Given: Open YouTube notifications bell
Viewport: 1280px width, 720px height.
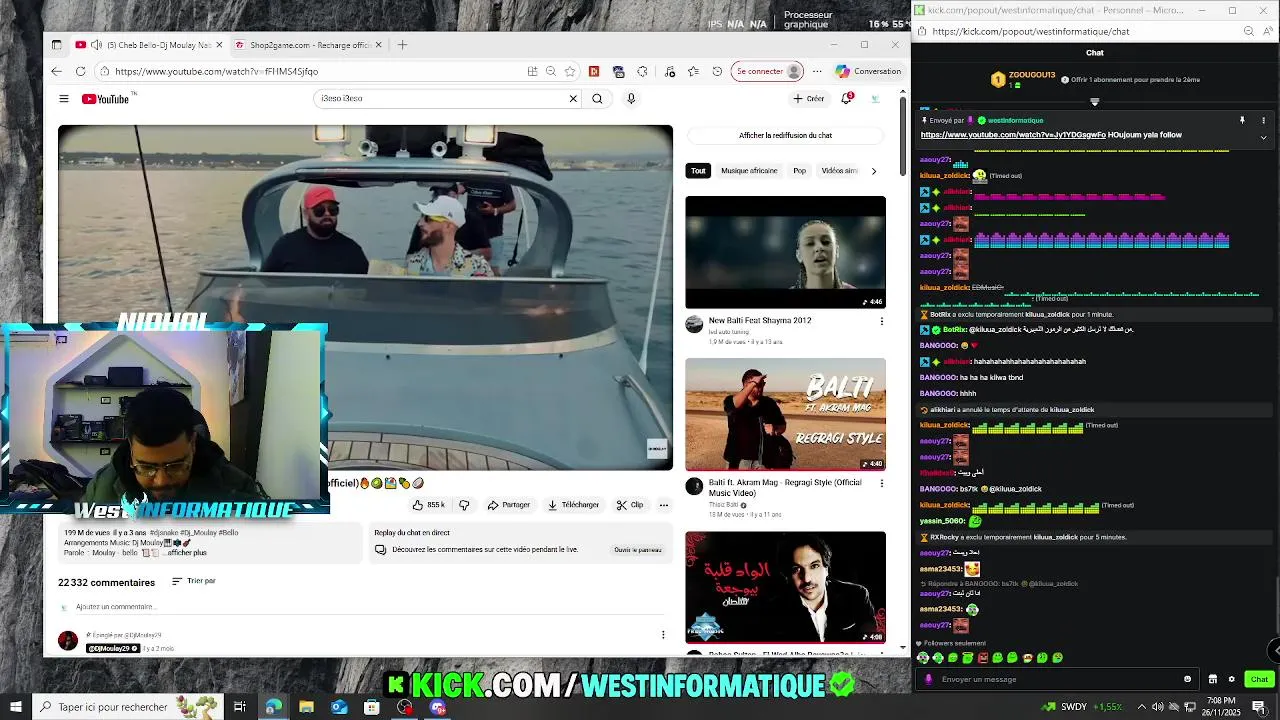Looking at the screenshot, I should (x=847, y=98).
